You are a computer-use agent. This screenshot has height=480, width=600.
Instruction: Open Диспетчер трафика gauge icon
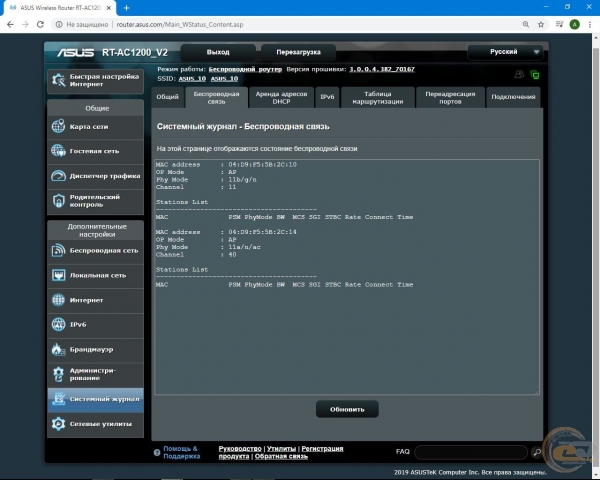click(x=58, y=176)
